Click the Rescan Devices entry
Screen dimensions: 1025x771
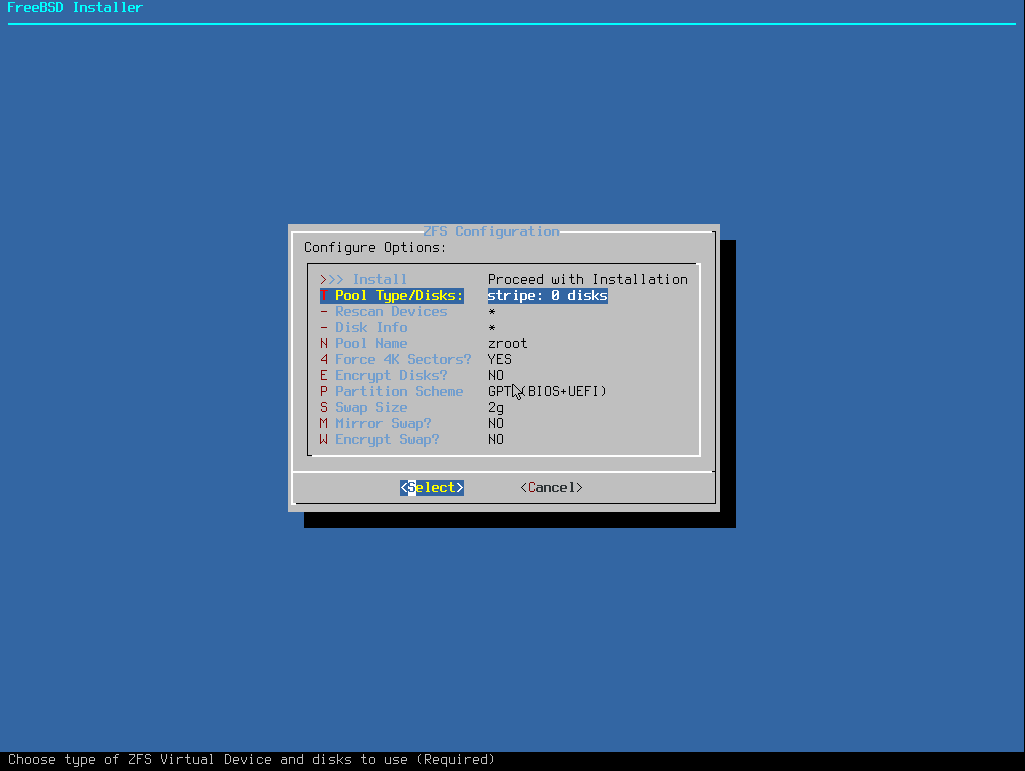click(390, 312)
